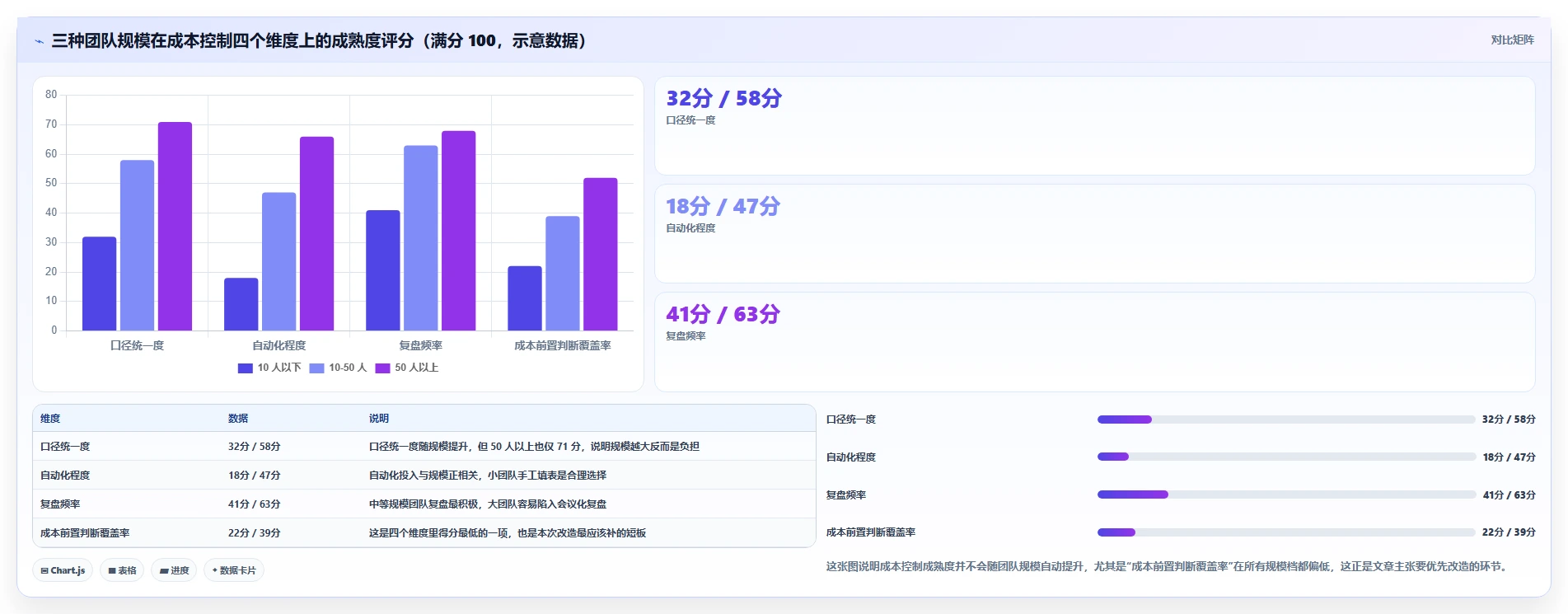The height and width of the screenshot is (614, 1568).
Task: Click the 10-50 人 bar for 复盘频率
Action: 420,238
